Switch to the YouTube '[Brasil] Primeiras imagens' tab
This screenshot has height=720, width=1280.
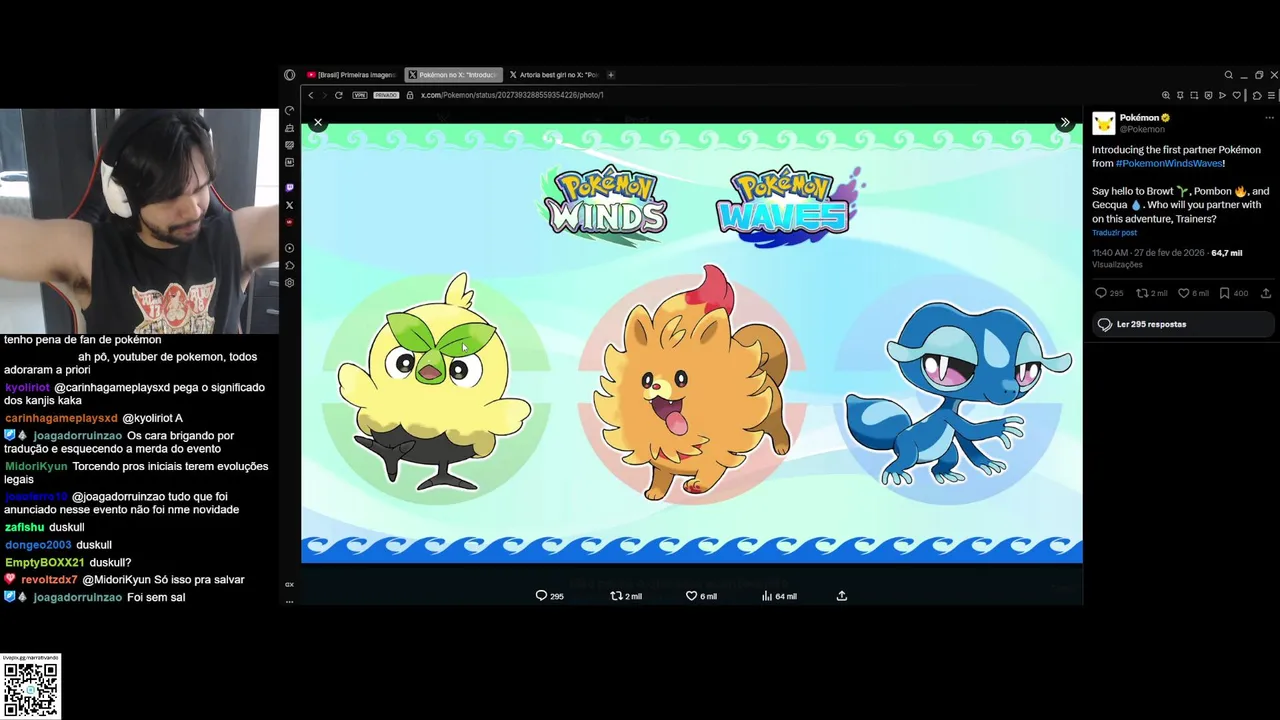[x=351, y=75]
